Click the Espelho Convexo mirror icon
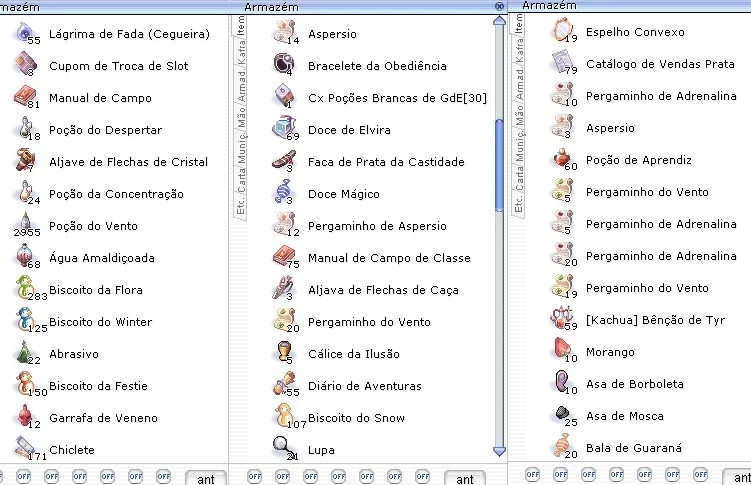Image resolution: width=751 pixels, height=485 pixels. (562, 31)
